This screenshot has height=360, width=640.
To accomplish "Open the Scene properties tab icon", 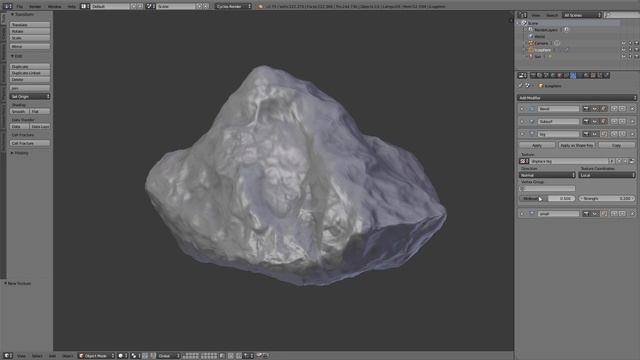I will click(546, 76).
